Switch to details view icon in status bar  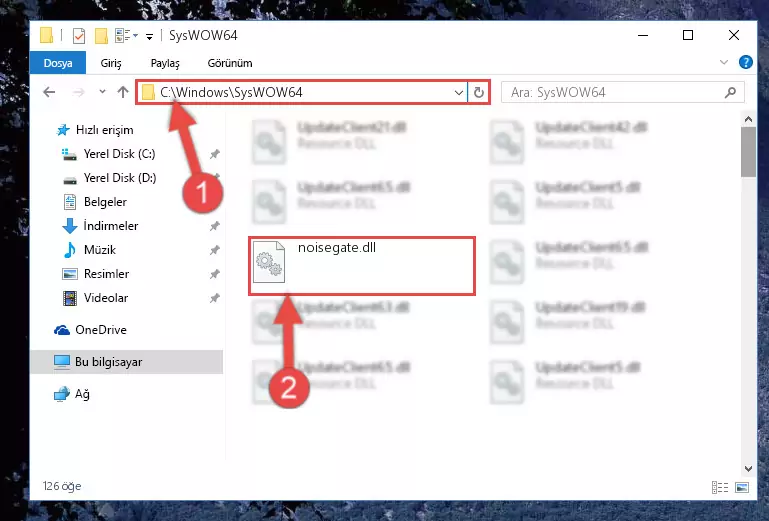pyautogui.click(x=719, y=487)
